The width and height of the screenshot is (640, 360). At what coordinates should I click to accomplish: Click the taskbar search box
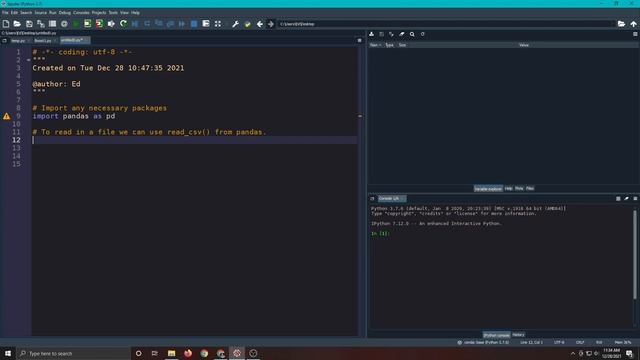tap(73, 353)
